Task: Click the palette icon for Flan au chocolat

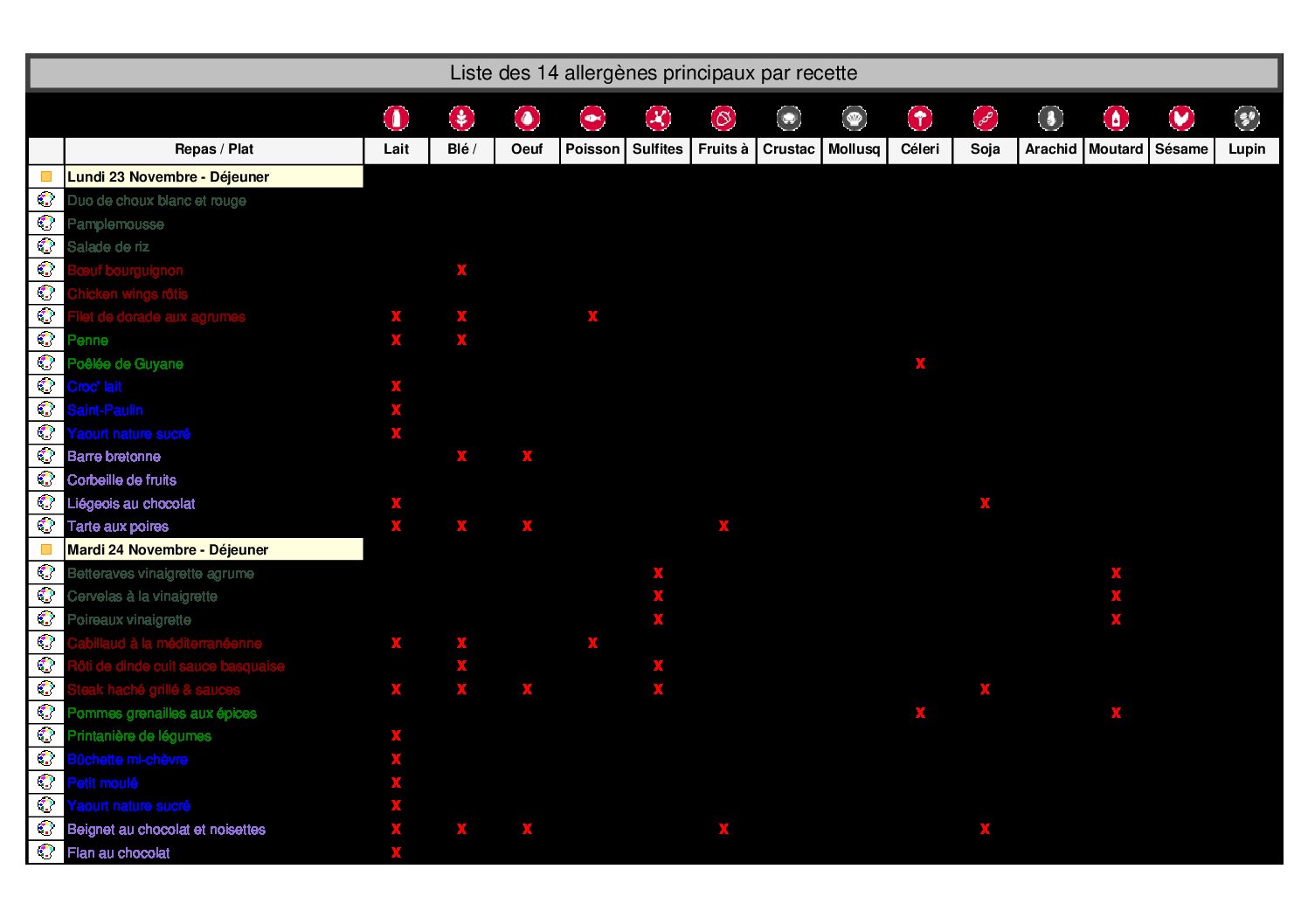Action: [46, 852]
